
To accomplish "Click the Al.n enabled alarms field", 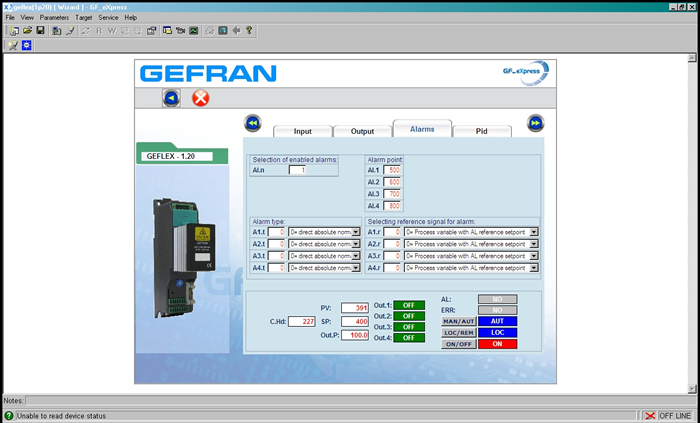I will coord(297,170).
